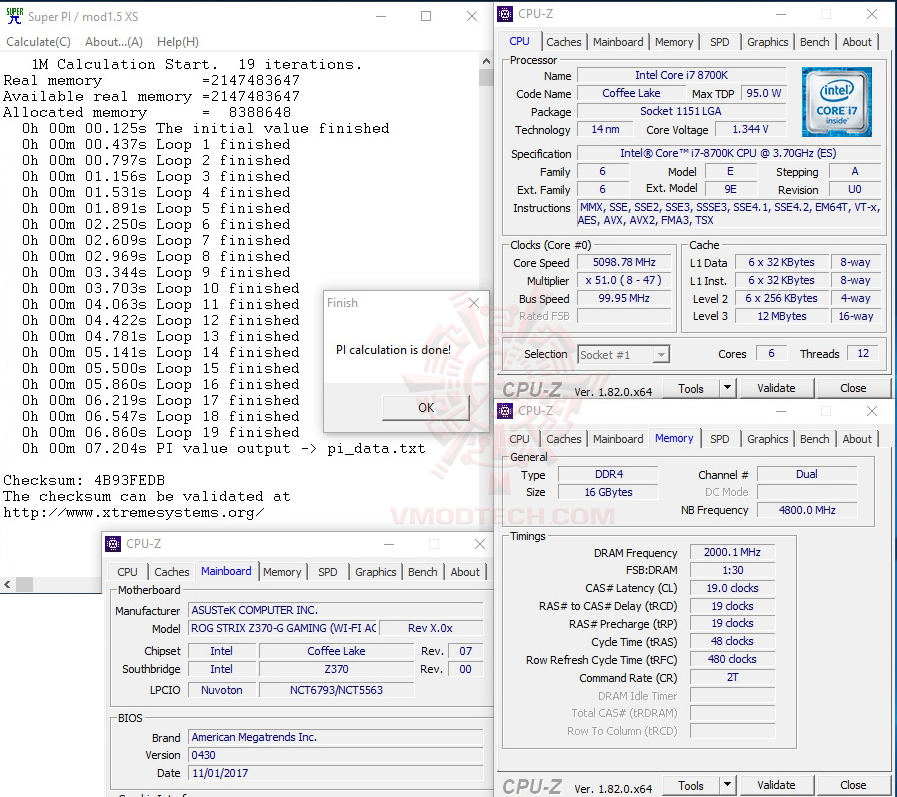Click OK in the Pi calculation done dialog
The height and width of the screenshot is (797, 897).
424,408
